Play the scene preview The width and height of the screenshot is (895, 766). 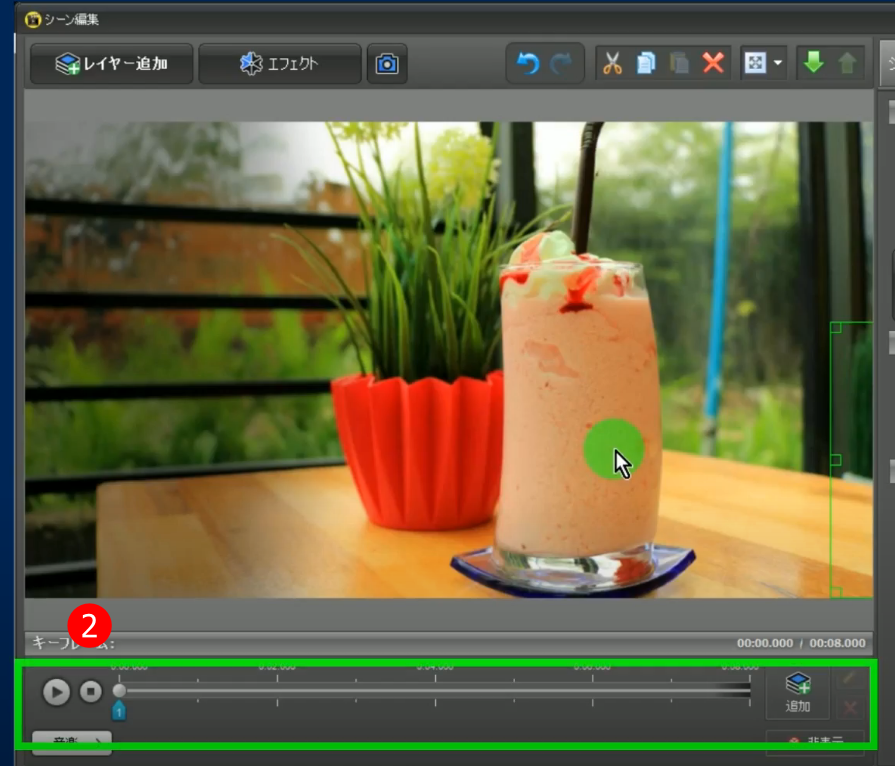(x=56, y=691)
